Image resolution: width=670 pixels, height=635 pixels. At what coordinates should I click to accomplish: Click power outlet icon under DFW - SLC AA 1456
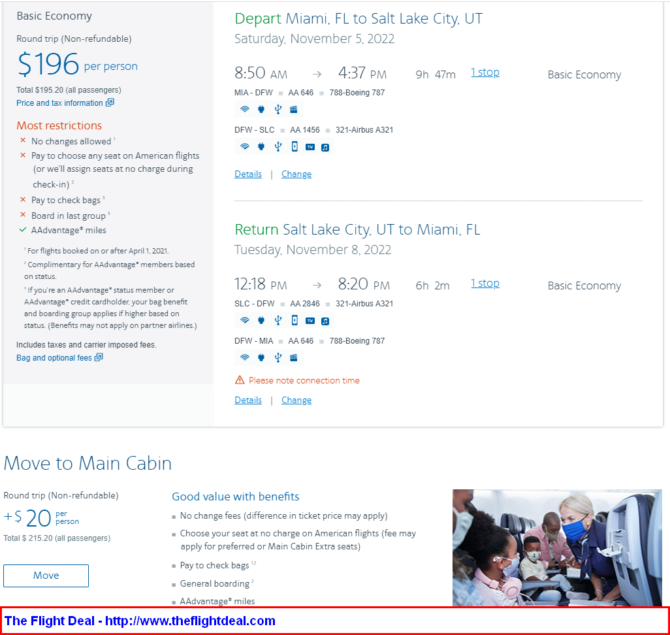pyautogui.click(x=261, y=147)
